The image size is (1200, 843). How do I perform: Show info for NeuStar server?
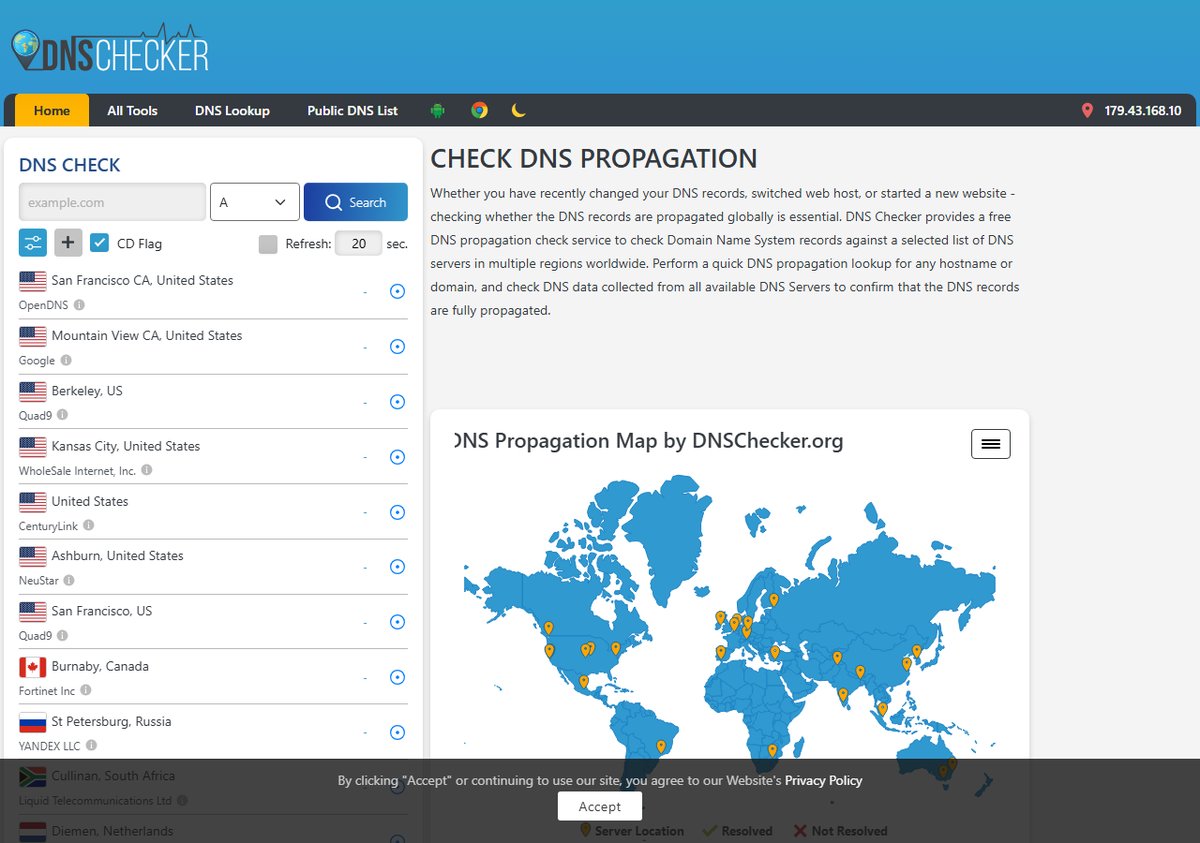(68, 580)
